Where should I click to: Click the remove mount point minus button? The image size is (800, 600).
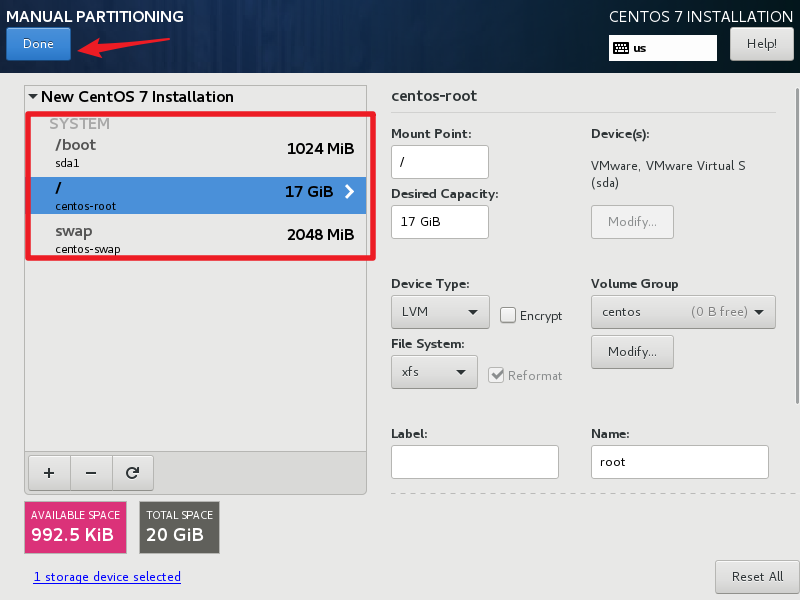click(x=91, y=473)
